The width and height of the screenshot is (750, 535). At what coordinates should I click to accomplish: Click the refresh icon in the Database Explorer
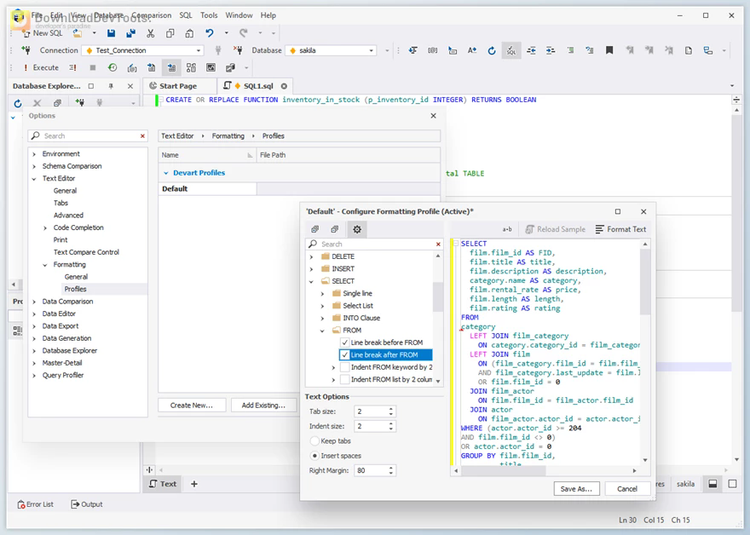18,103
